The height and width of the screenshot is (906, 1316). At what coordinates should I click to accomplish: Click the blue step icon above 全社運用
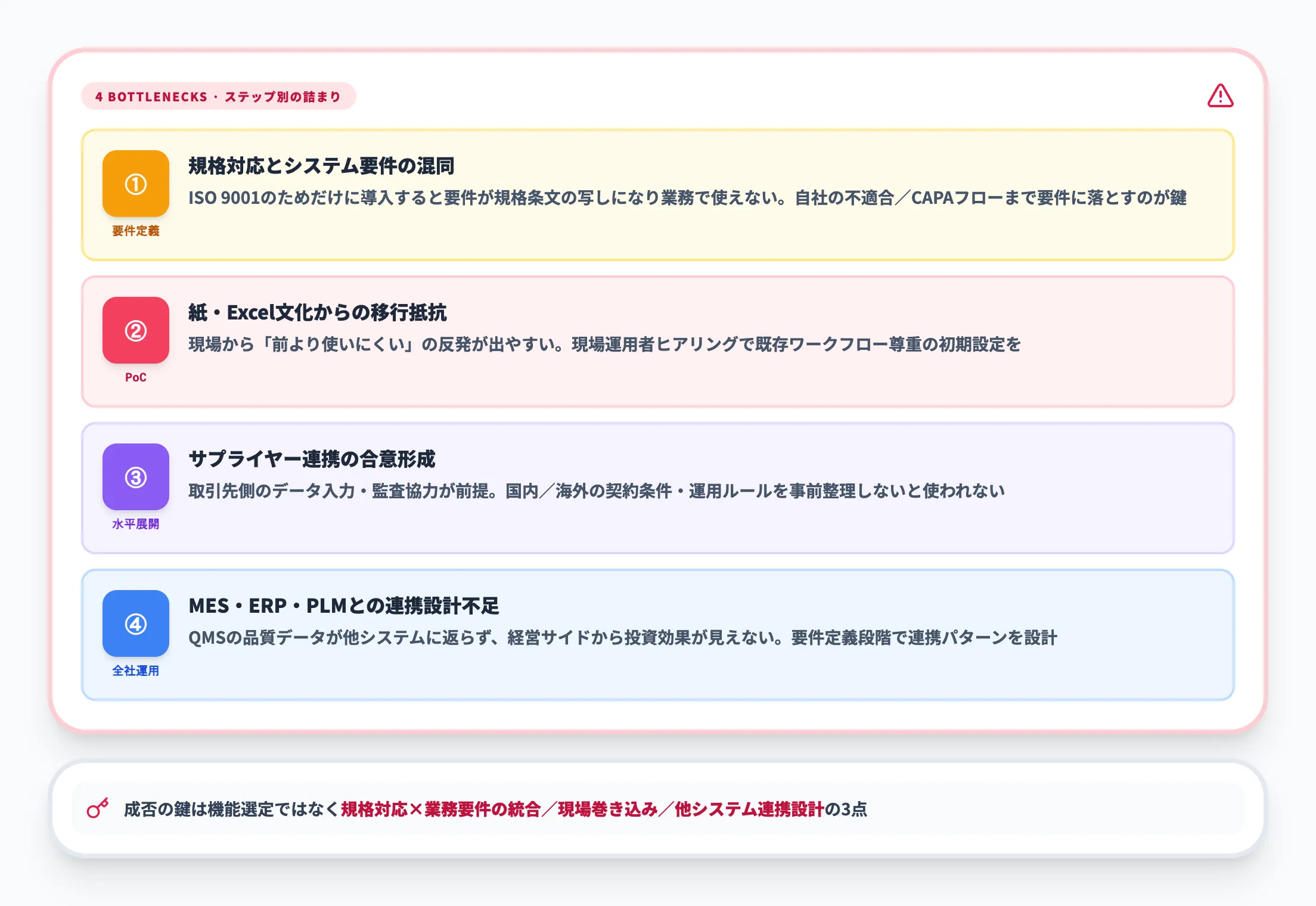135,624
